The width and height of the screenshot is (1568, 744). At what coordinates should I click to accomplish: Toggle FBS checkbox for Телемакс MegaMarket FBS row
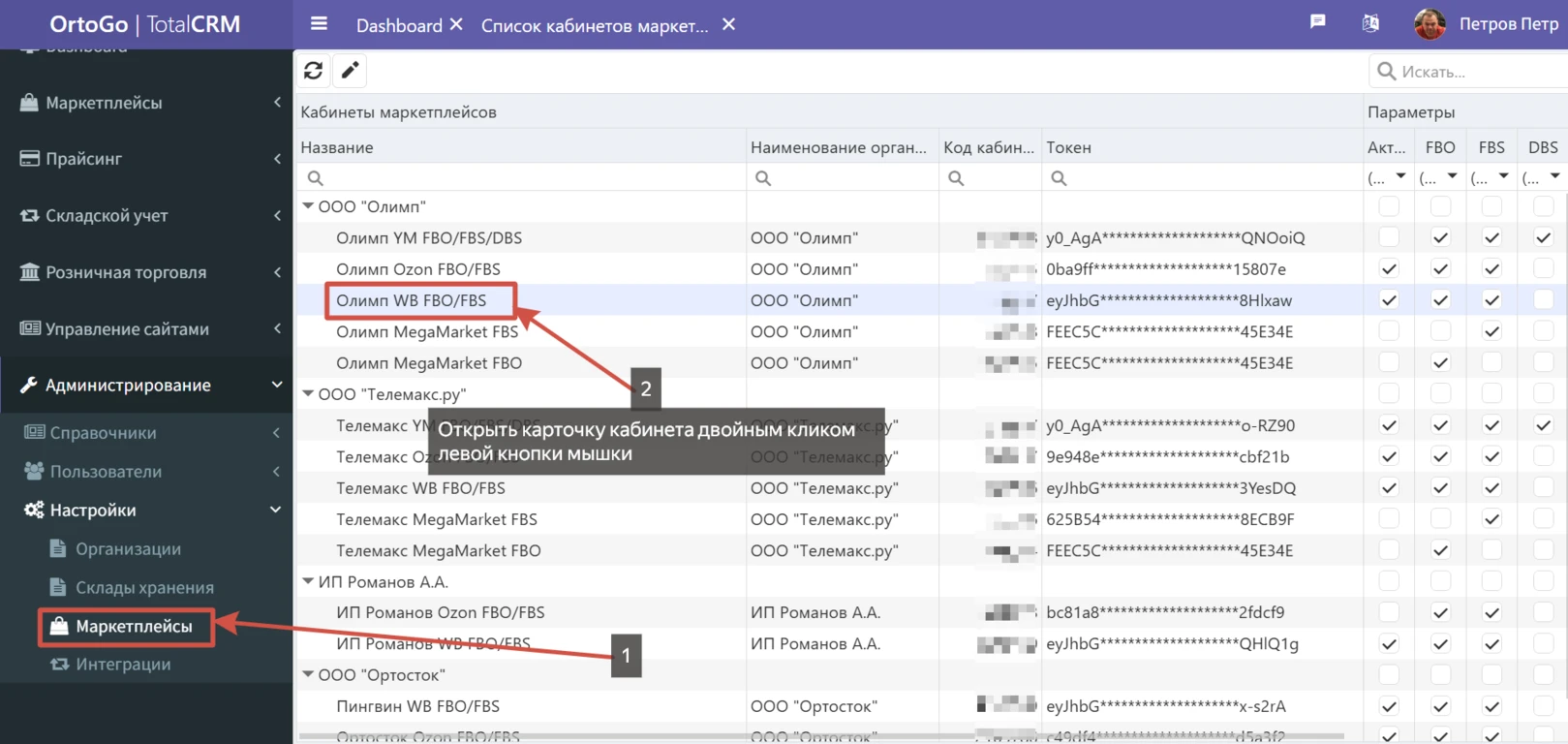(x=1491, y=519)
